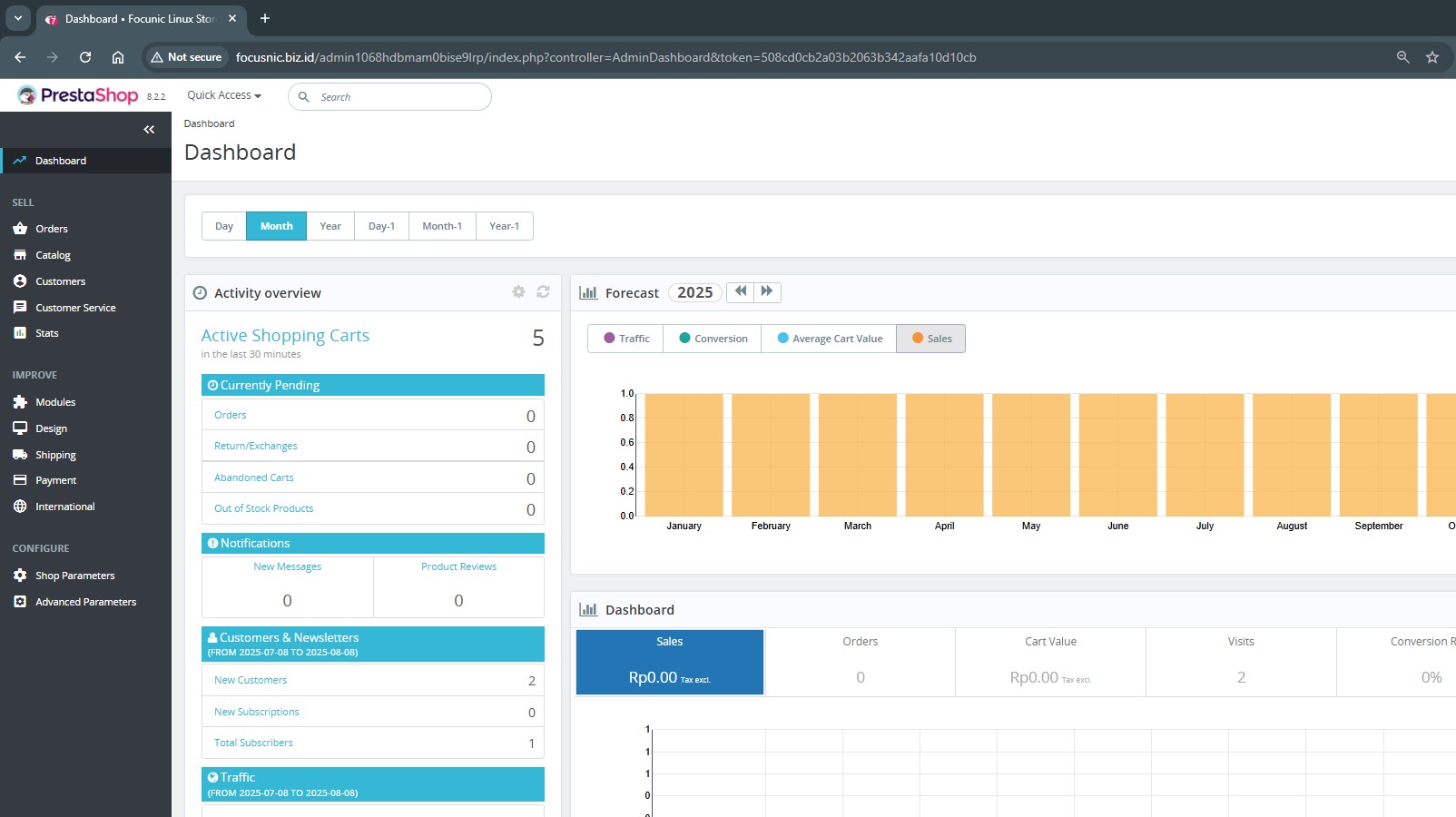Expand the Catalog menu in the sidebar

pyautogui.click(x=53, y=255)
